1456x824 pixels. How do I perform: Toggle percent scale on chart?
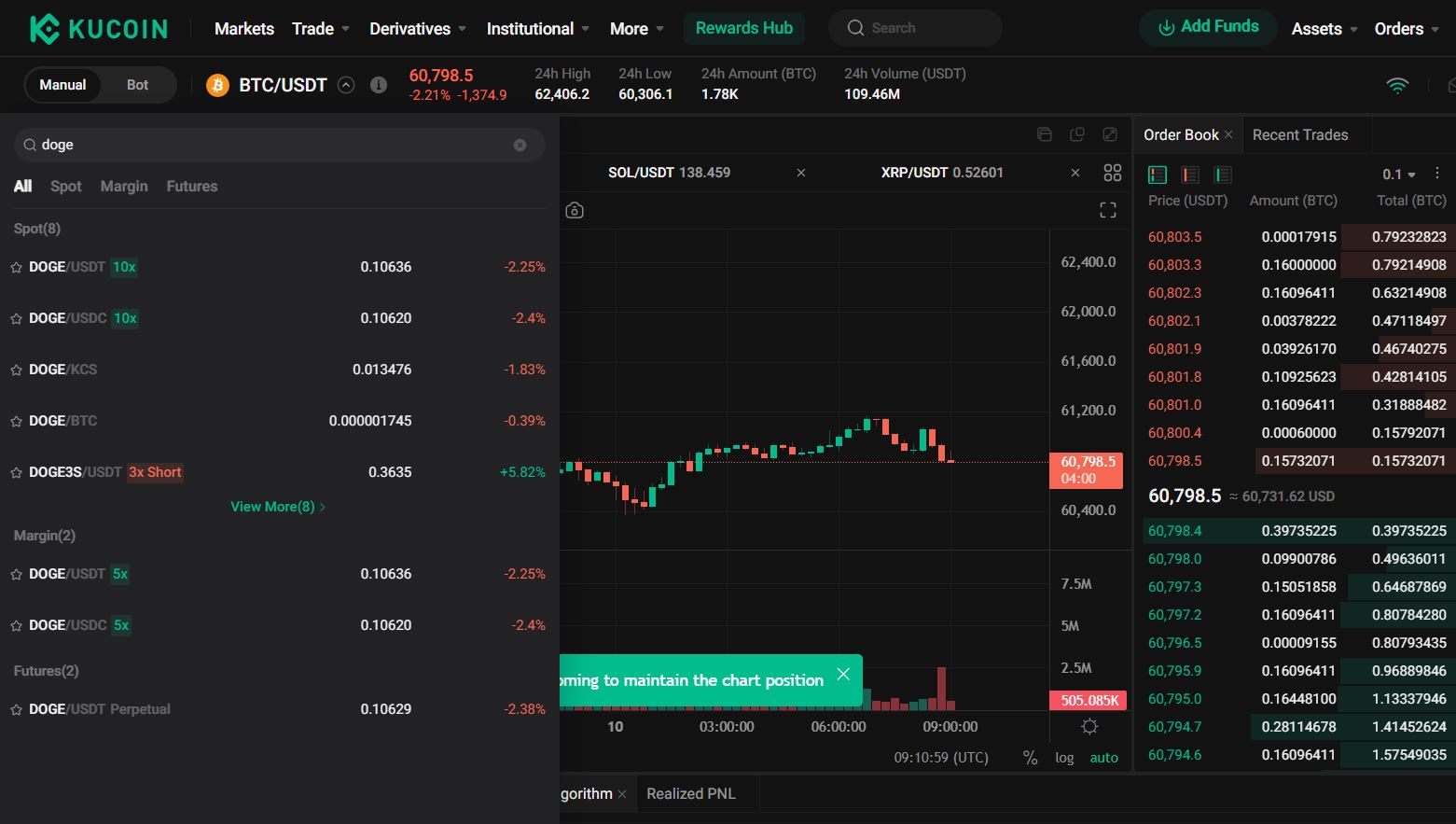pyautogui.click(x=1030, y=758)
